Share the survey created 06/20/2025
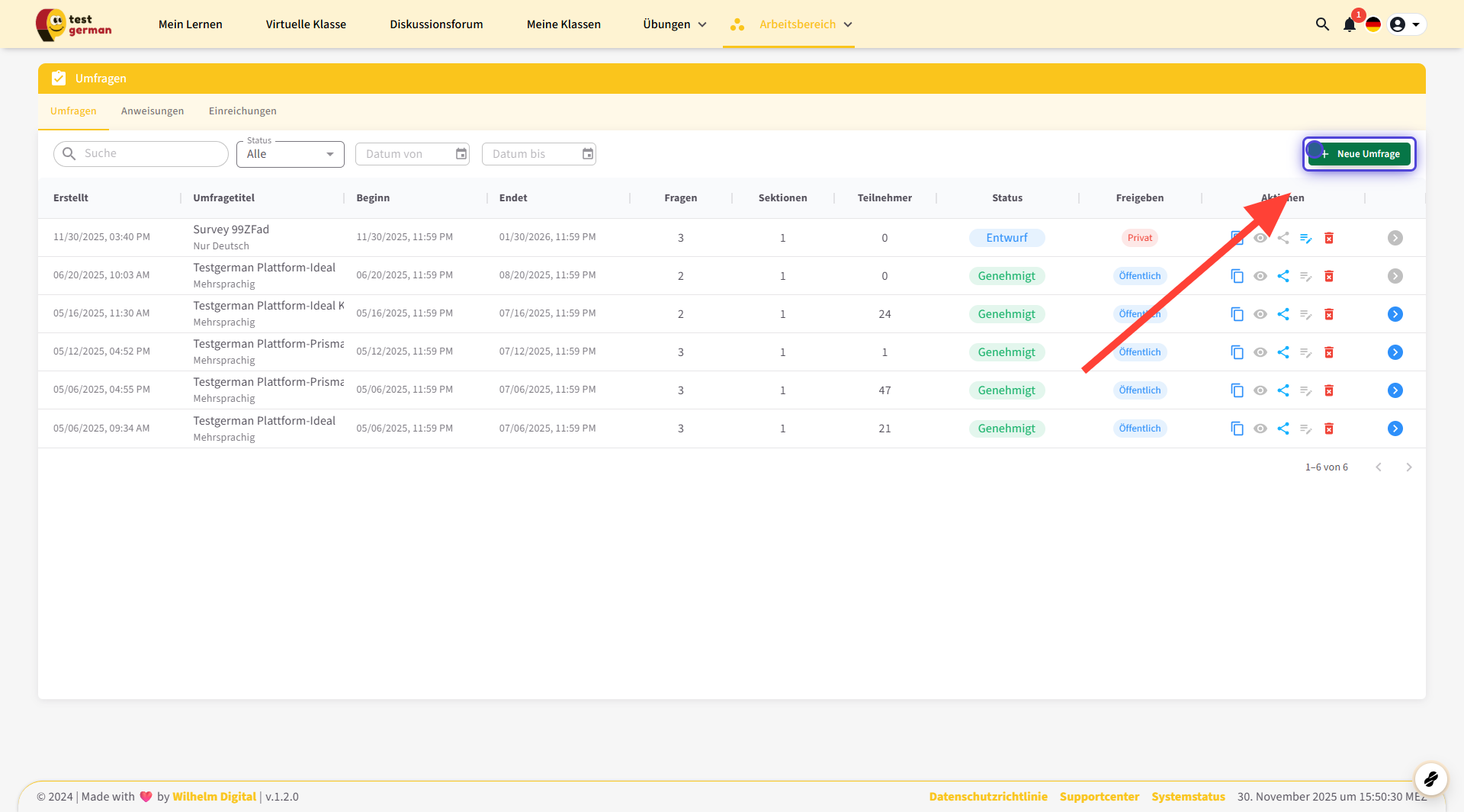Image resolution: width=1464 pixels, height=812 pixels. click(x=1283, y=276)
